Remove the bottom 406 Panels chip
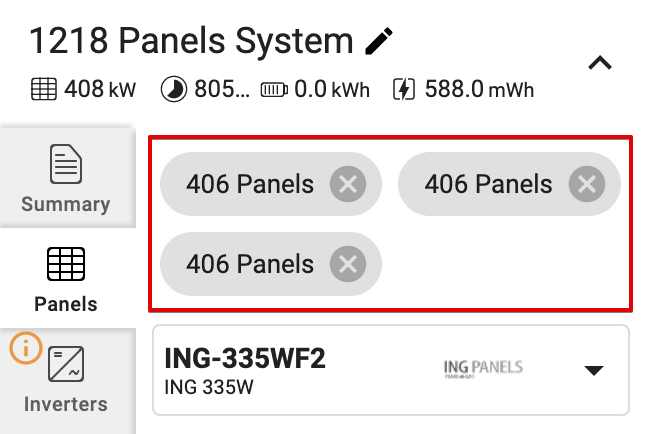The height and width of the screenshot is (434, 650). pyautogui.click(x=348, y=264)
